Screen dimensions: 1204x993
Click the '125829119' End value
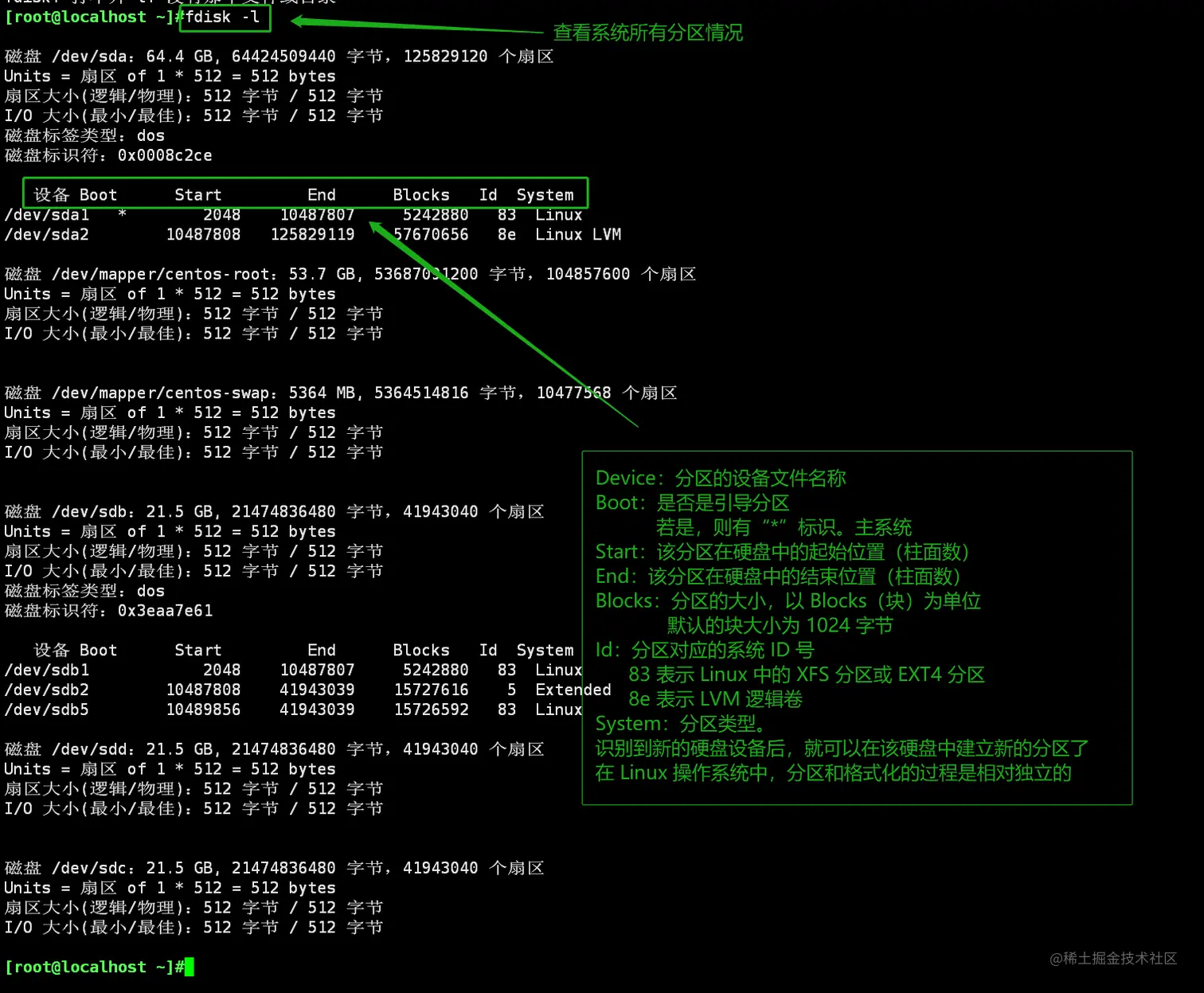click(312, 235)
